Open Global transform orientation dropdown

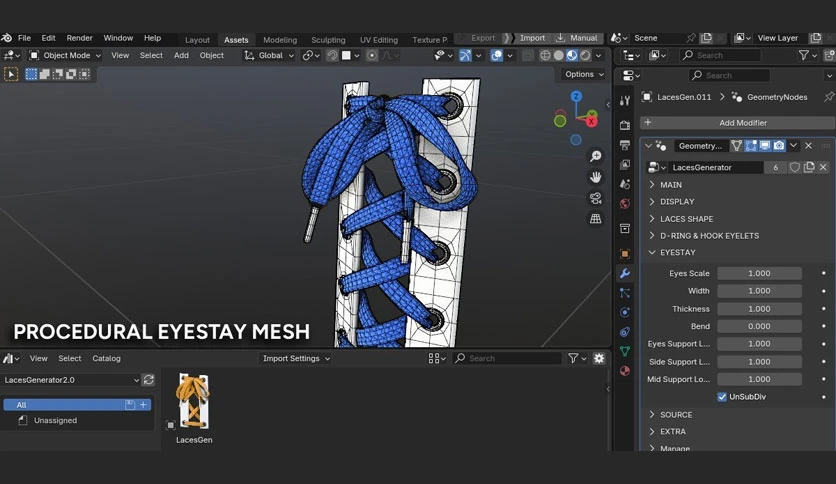pyautogui.click(x=269, y=55)
